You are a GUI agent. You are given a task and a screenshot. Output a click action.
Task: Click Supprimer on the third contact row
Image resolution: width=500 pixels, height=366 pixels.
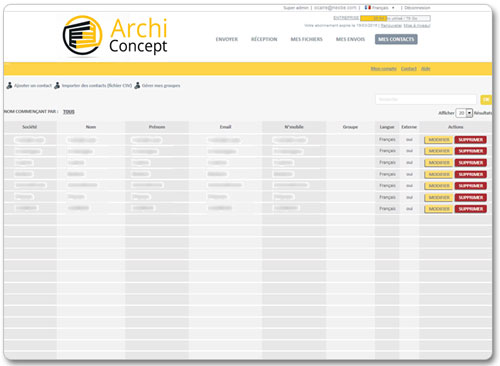click(x=471, y=163)
